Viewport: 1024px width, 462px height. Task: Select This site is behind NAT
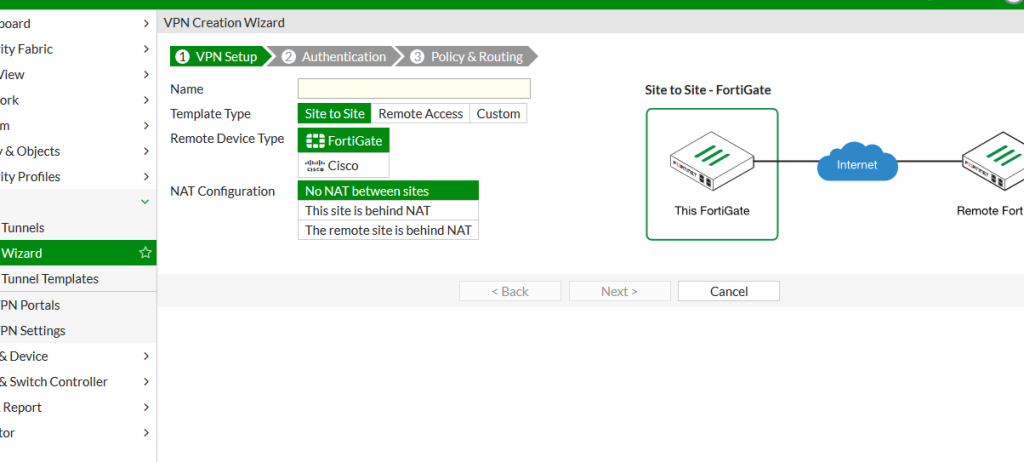click(388, 210)
